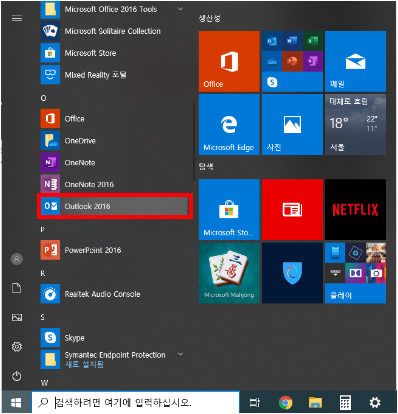Screen dimensions: 398x414
Task: Launch Microsoft Solitaire Collection
Action: pos(114,31)
